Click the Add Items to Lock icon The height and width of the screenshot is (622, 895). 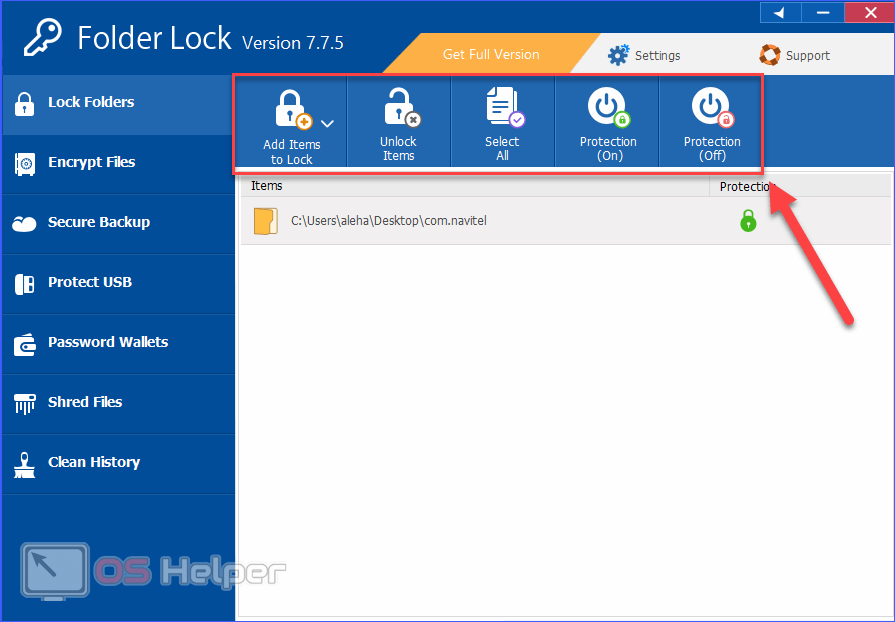click(291, 110)
